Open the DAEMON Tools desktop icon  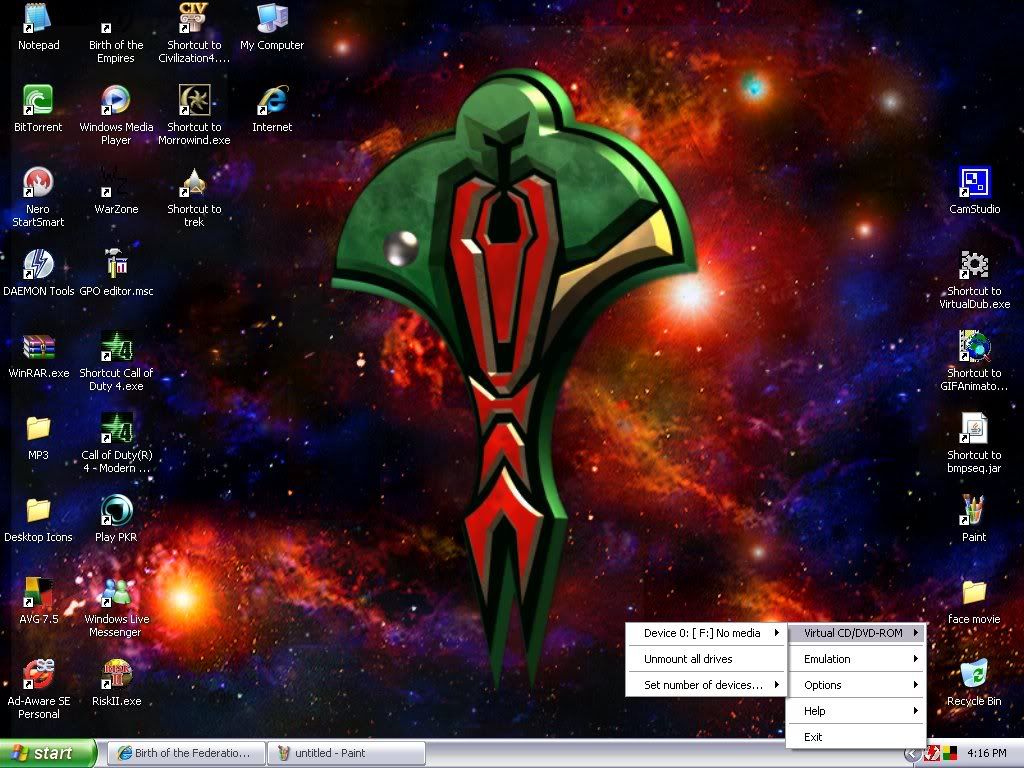(38, 264)
